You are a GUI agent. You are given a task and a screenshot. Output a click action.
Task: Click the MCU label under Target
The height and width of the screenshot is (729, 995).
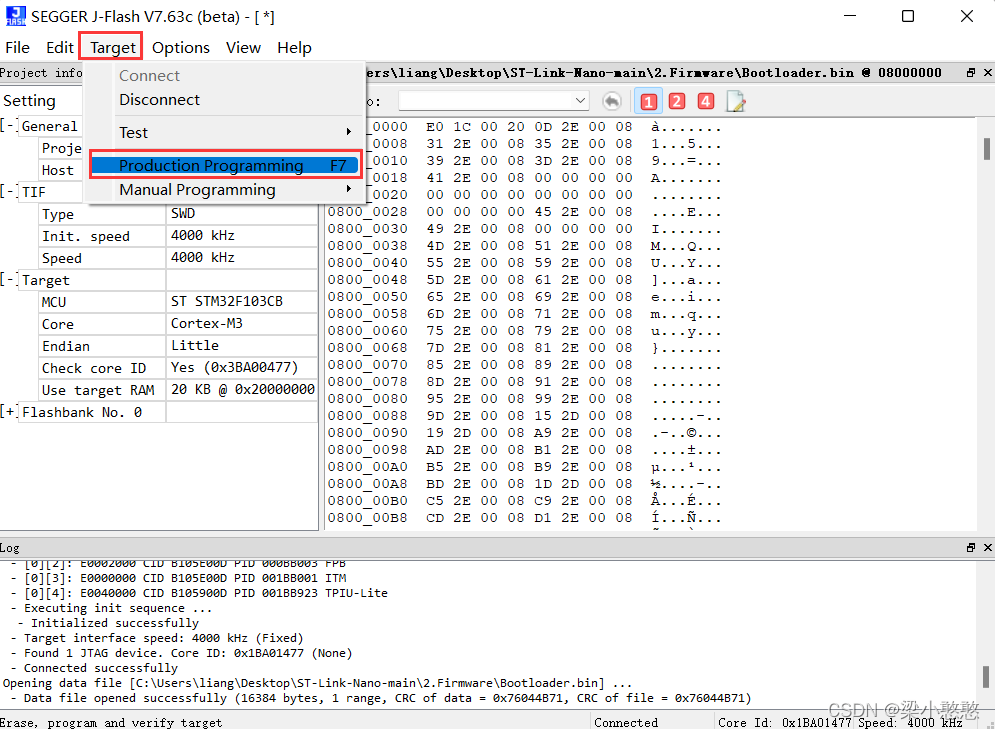[x=54, y=302]
